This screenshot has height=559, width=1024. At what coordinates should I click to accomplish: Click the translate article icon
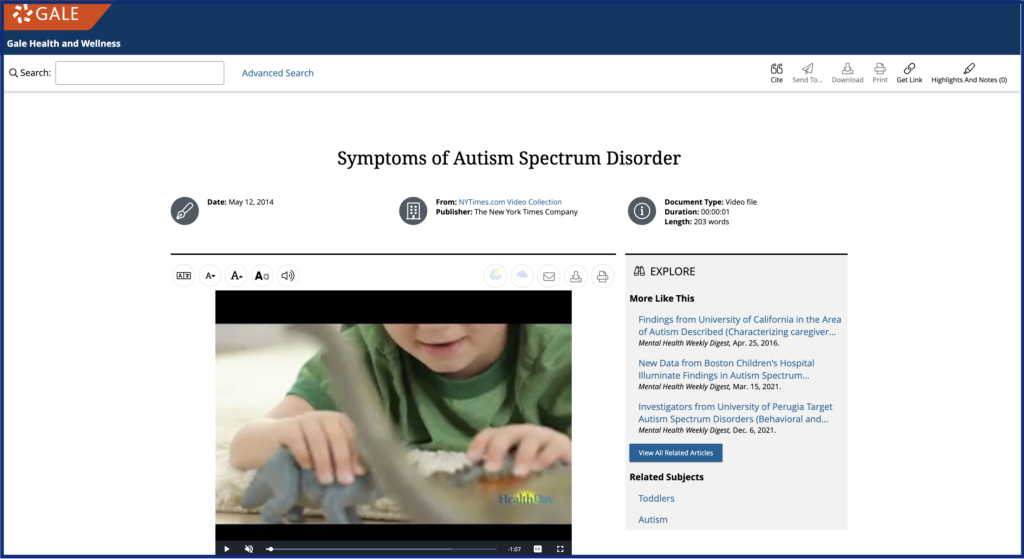[184, 276]
